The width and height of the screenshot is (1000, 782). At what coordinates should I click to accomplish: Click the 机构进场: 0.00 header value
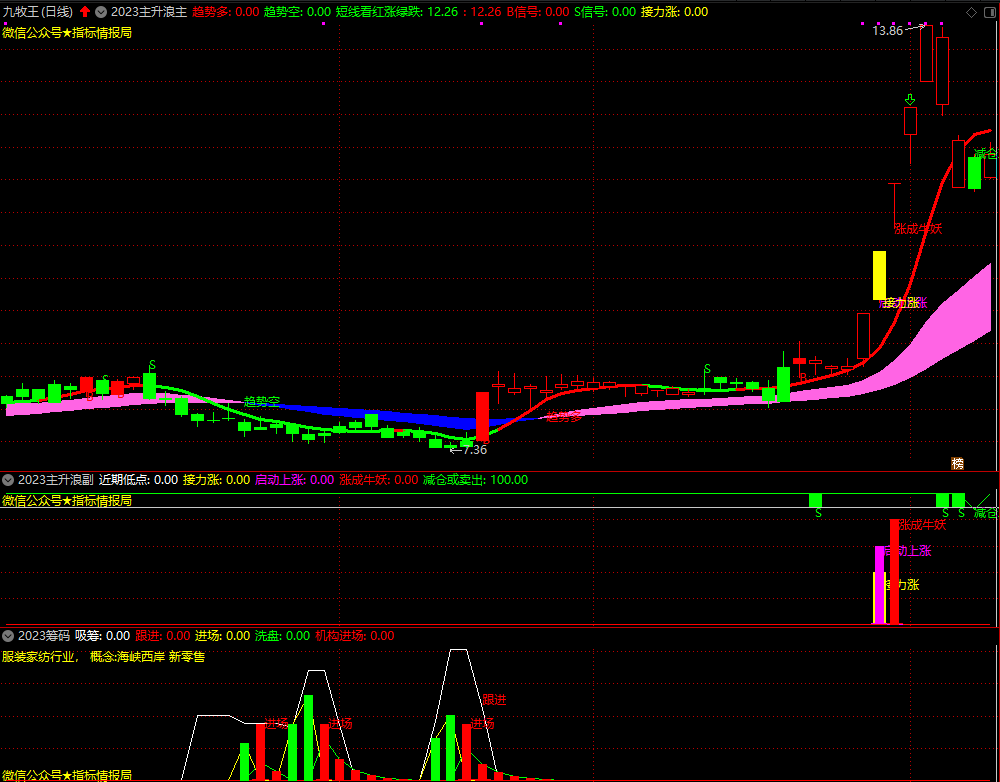[355, 636]
